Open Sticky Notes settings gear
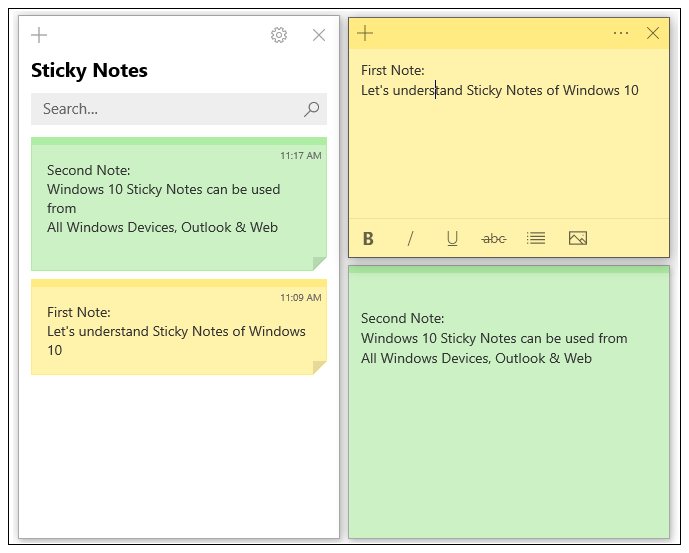This screenshot has width=689, height=553. coord(279,35)
